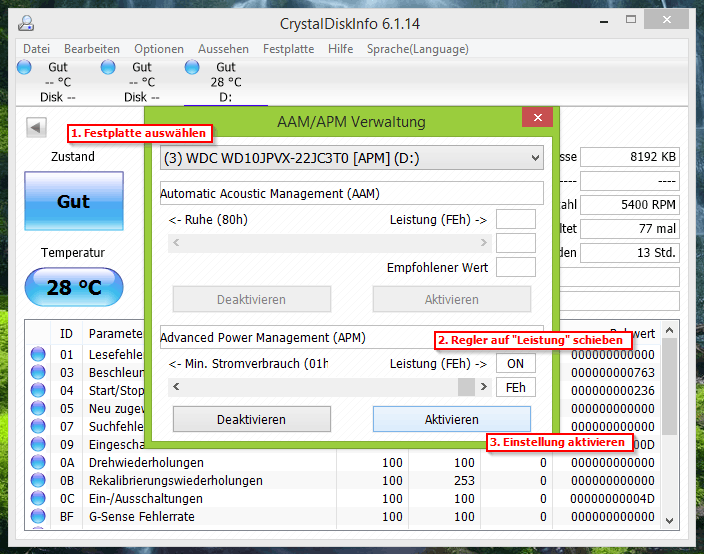The height and width of the screenshot is (554, 704).
Task: Click disabled Aktivieren in the AAM section
Action: (x=452, y=299)
